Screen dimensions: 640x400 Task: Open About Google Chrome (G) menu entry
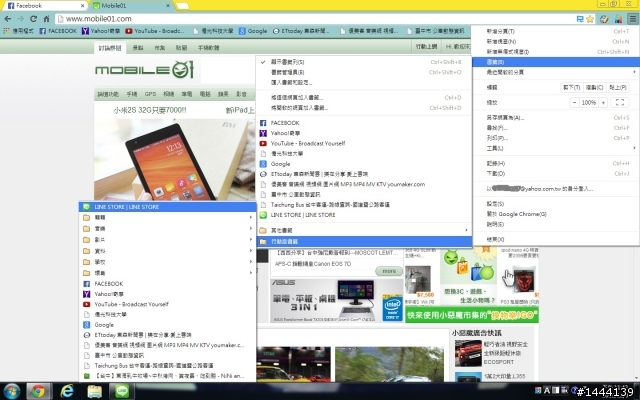point(556,214)
